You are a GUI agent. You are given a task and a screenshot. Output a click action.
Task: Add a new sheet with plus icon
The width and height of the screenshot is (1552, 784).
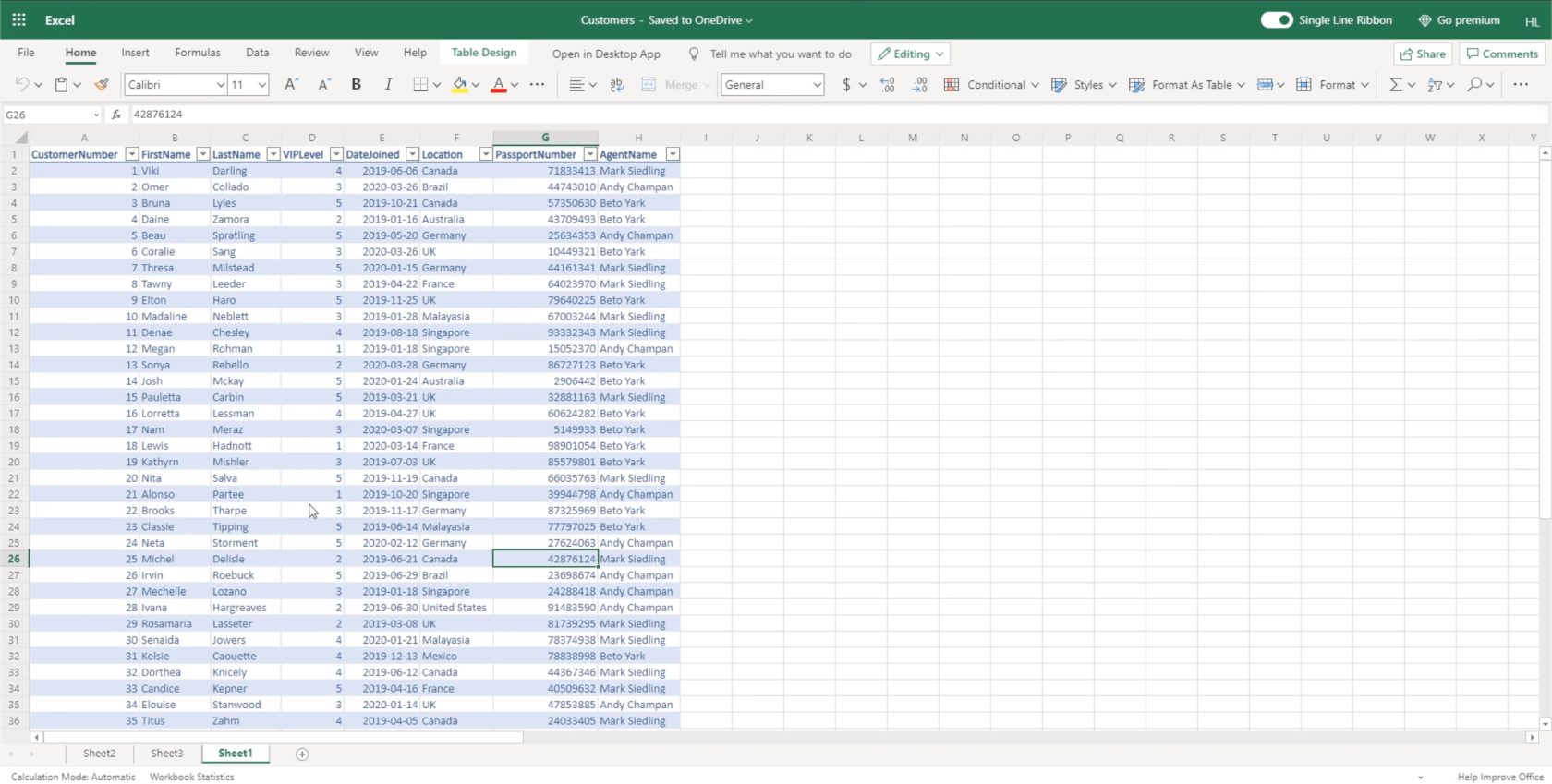301,754
